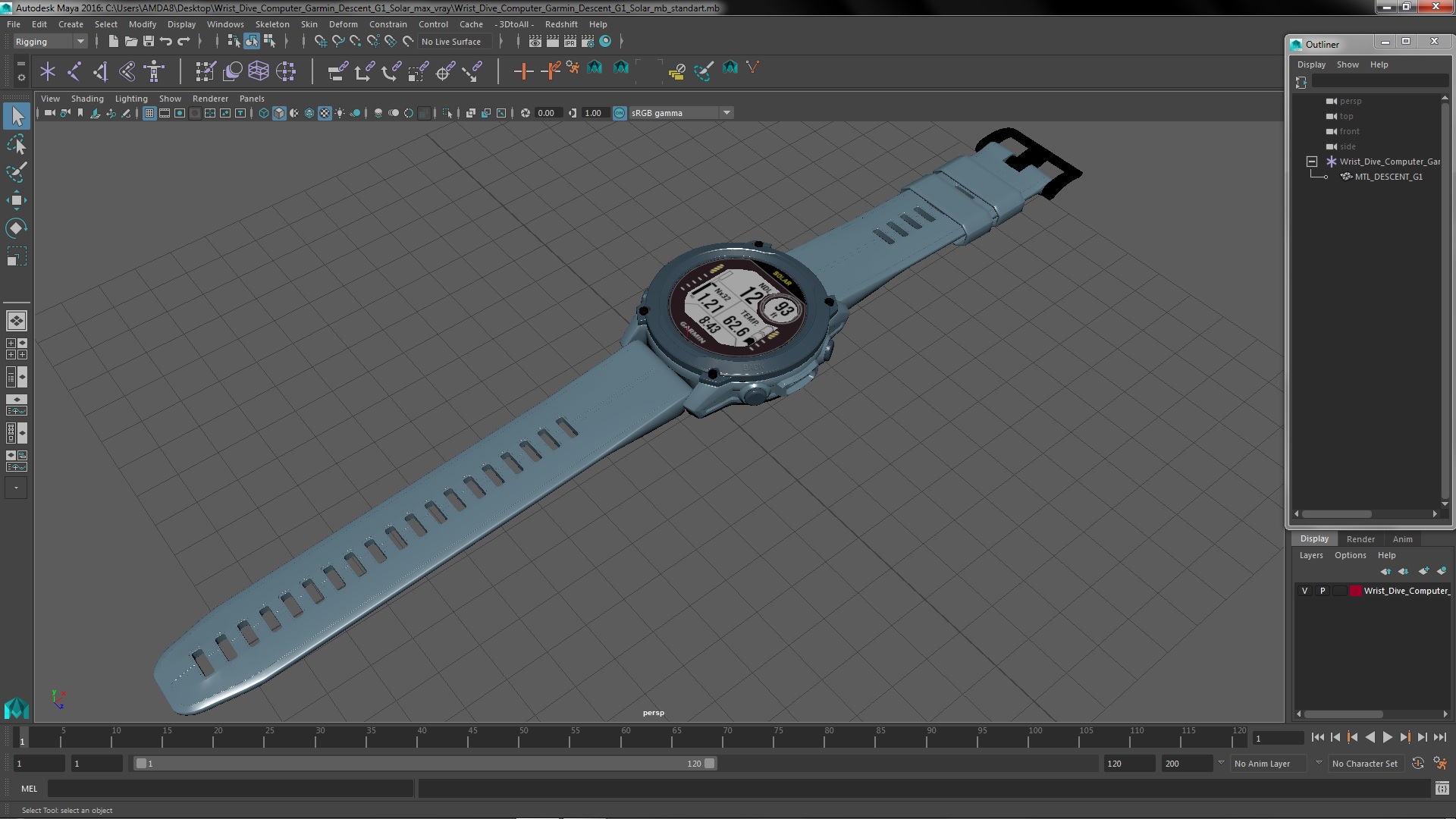
Task: Open the Rigging menu set dropdown
Action: pos(50,42)
